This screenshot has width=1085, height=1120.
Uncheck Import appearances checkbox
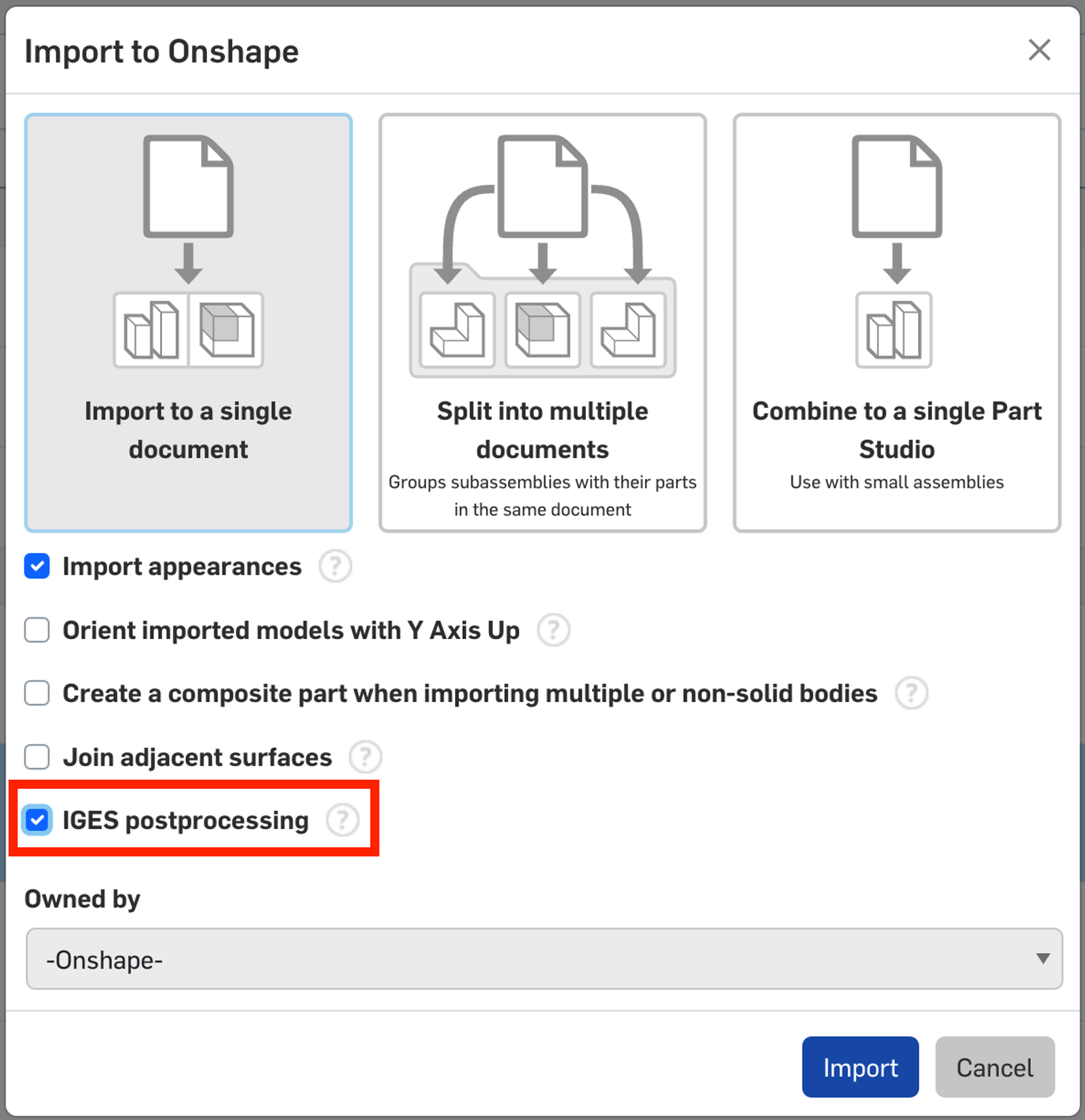[x=37, y=566]
